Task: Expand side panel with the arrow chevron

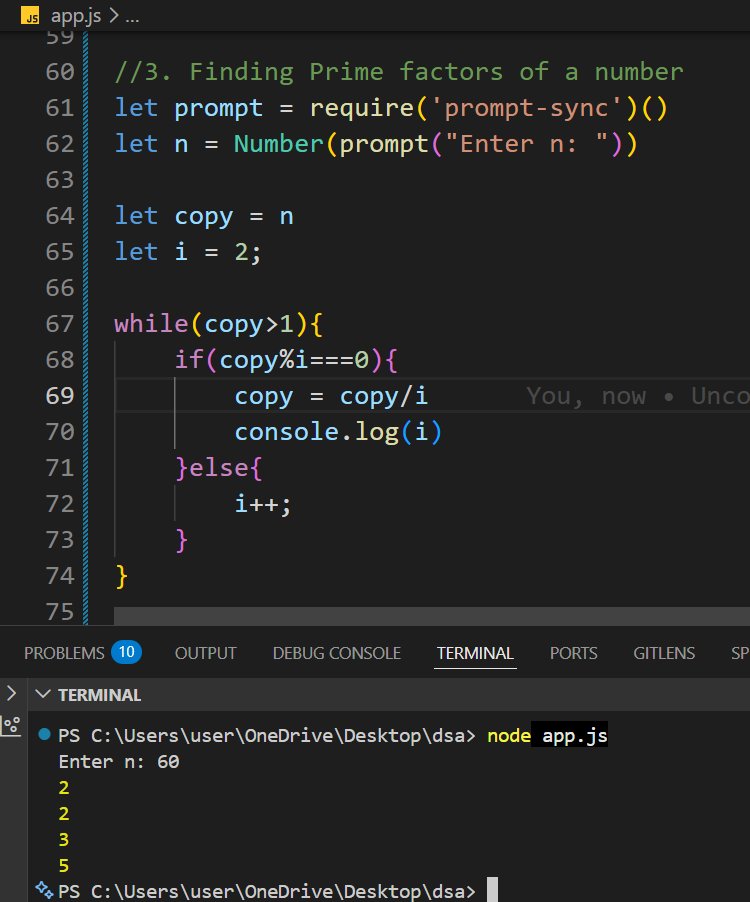Action: pyautogui.click(x=12, y=693)
